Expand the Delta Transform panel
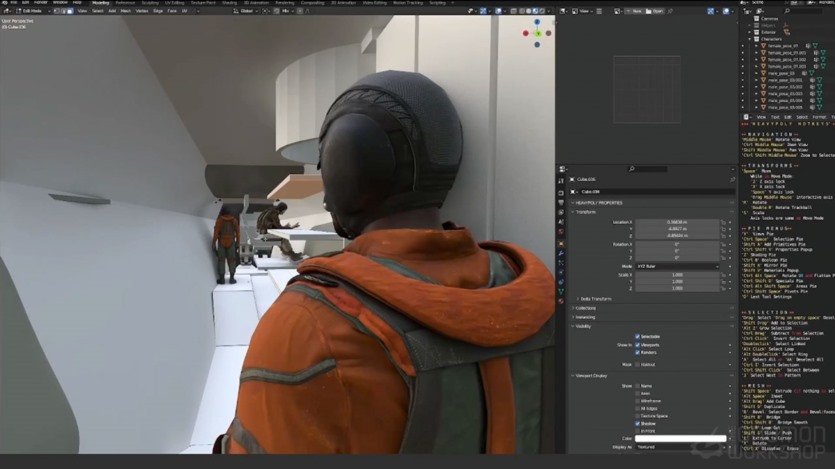The width and height of the screenshot is (835, 469). [594, 299]
